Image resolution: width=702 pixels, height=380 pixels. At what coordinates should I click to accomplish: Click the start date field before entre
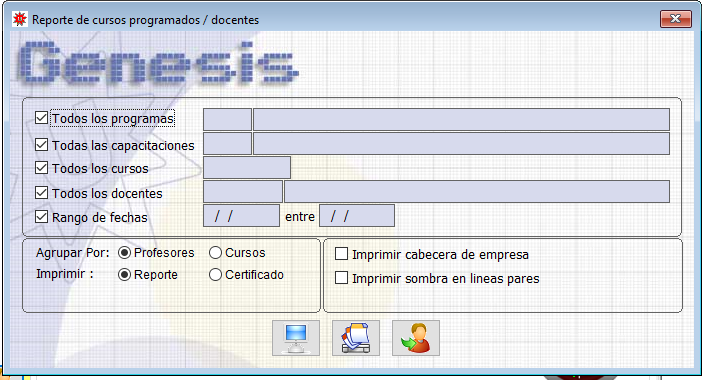pos(242,216)
